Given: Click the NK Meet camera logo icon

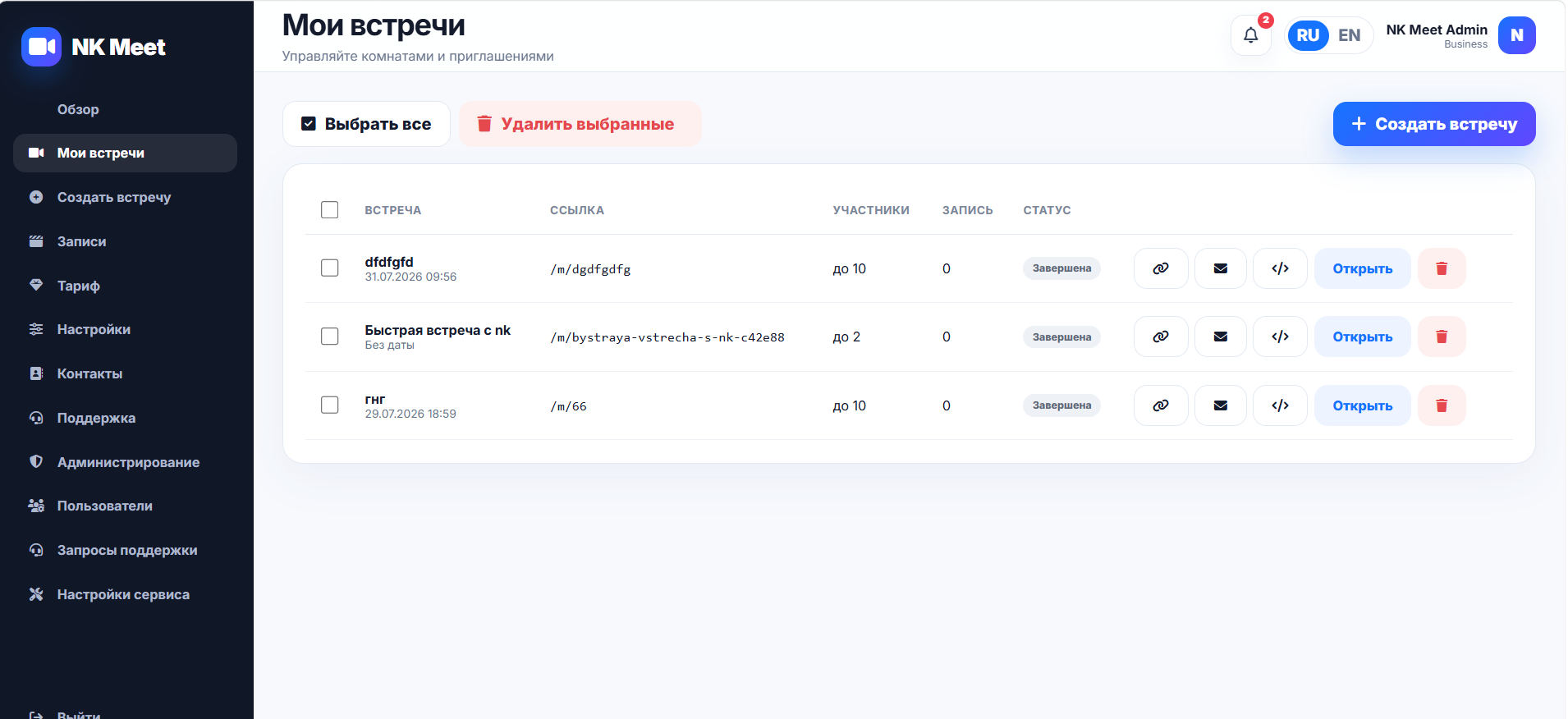Looking at the screenshot, I should (41, 47).
